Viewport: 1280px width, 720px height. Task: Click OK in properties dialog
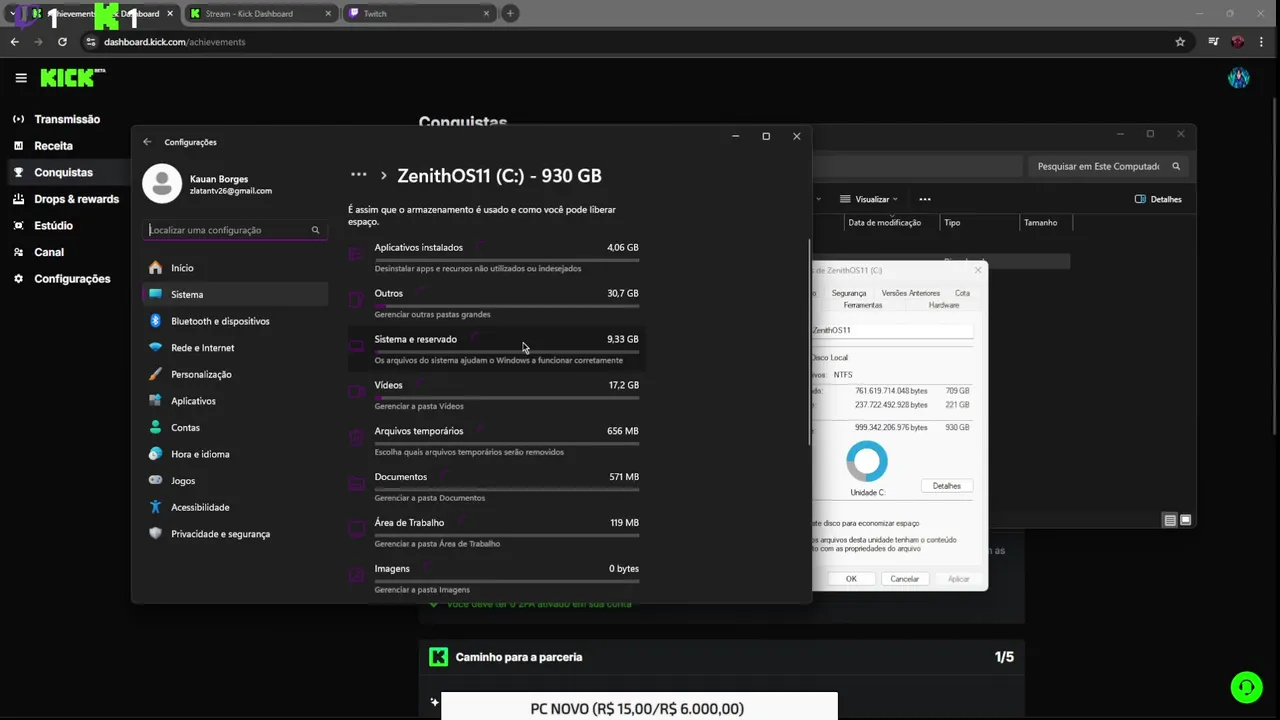[851, 579]
